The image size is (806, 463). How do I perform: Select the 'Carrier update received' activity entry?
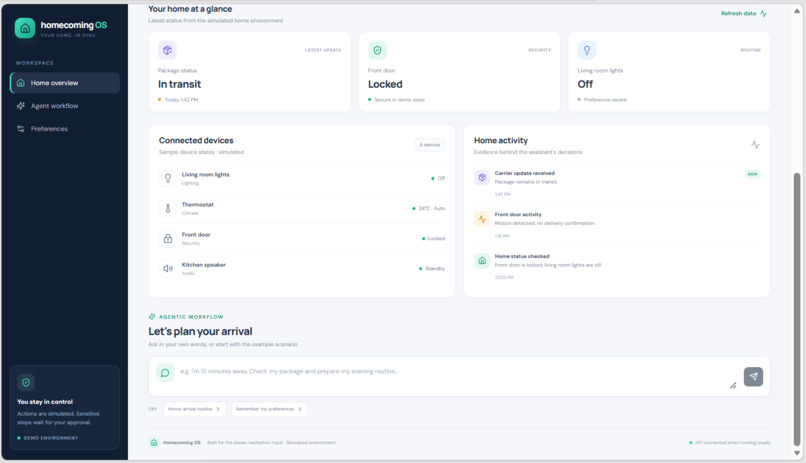(616, 183)
